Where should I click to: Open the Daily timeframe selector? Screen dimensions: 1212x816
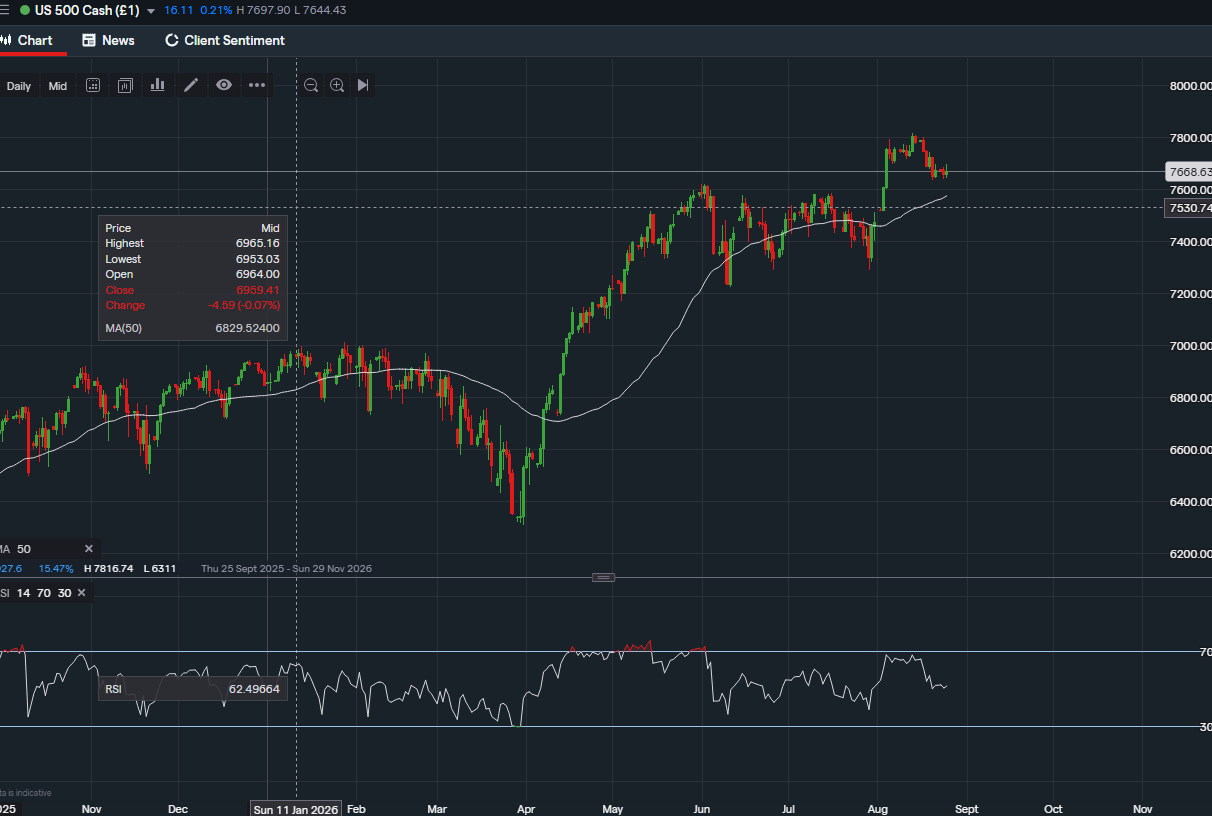pos(19,86)
